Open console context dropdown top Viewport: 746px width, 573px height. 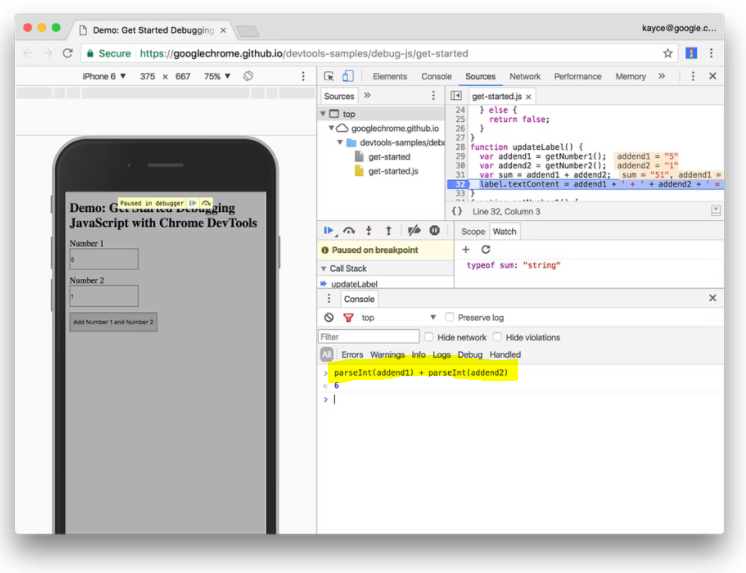point(399,317)
